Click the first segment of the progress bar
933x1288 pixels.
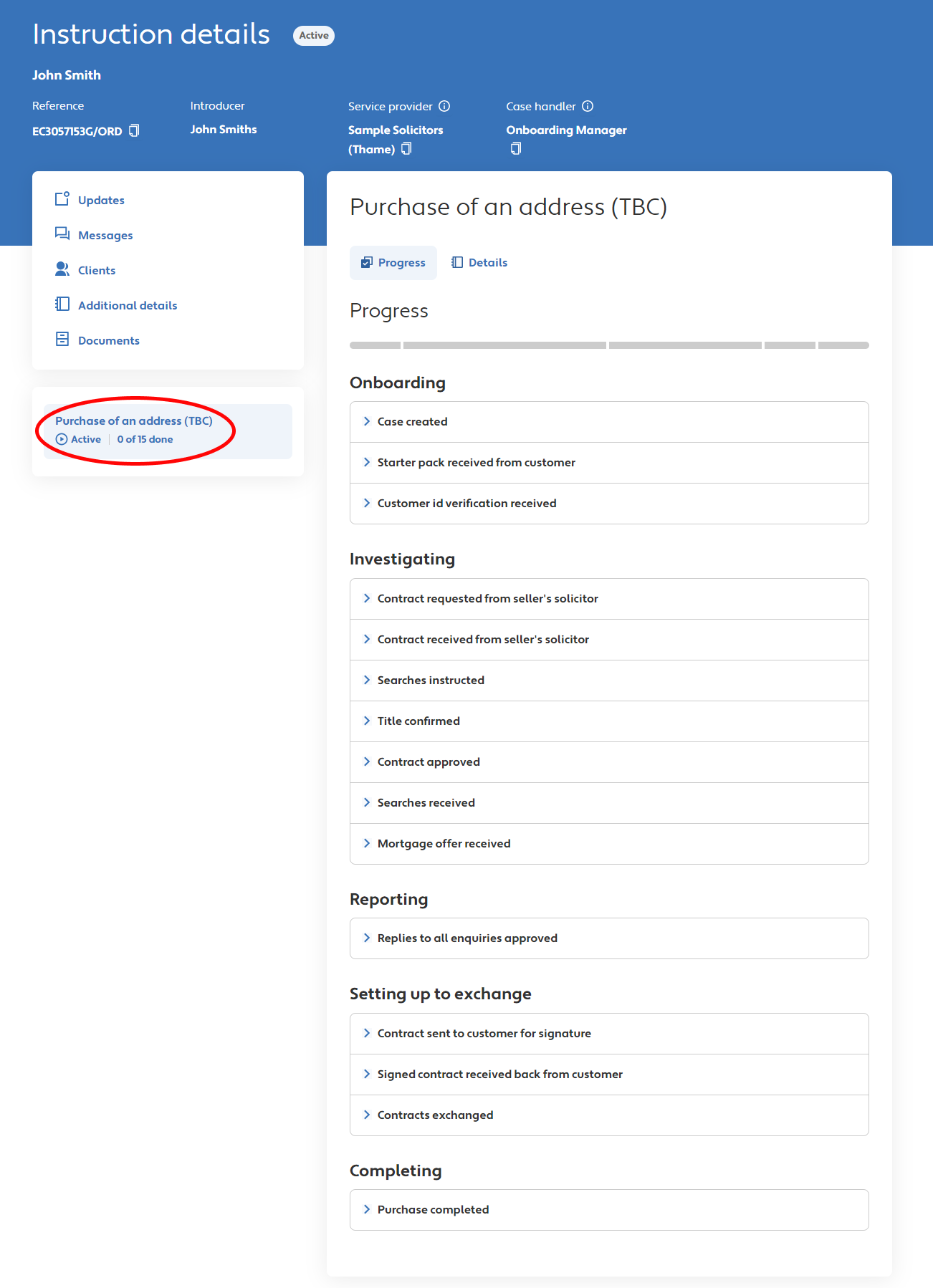click(x=375, y=345)
